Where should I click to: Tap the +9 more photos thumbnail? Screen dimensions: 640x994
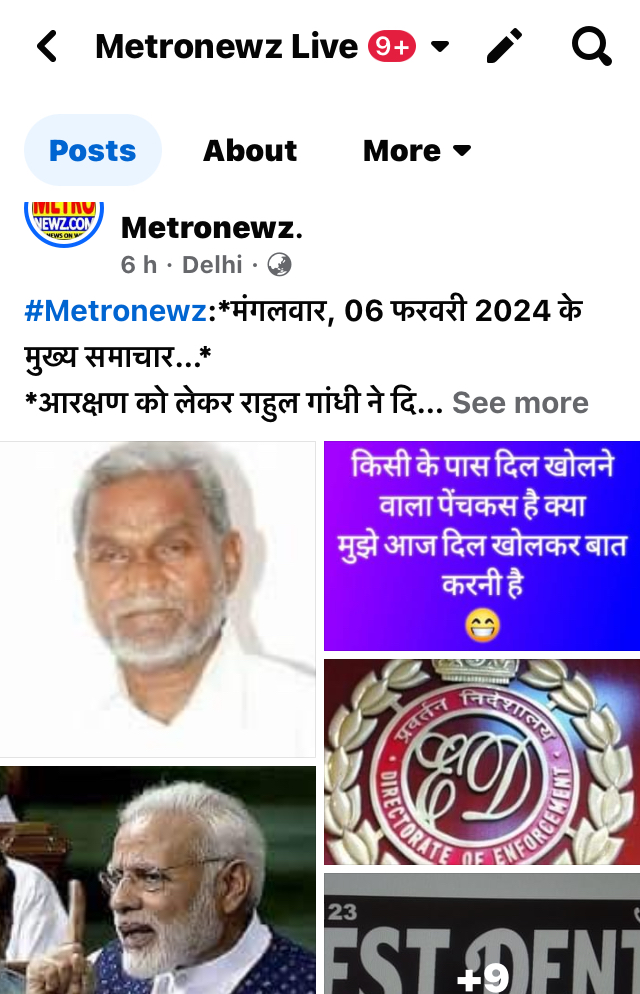click(x=482, y=934)
